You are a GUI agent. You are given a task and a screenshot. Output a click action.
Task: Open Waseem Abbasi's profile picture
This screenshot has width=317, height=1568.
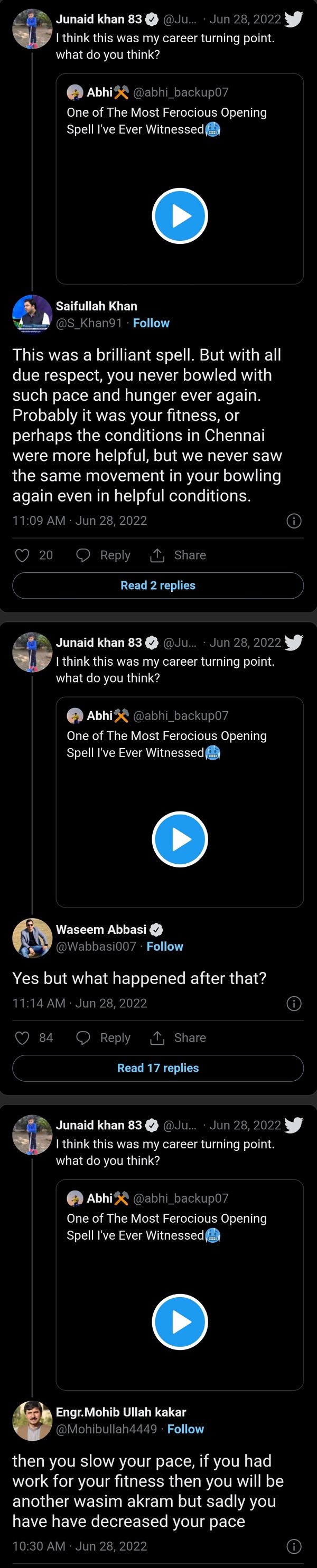pyautogui.click(x=32, y=938)
